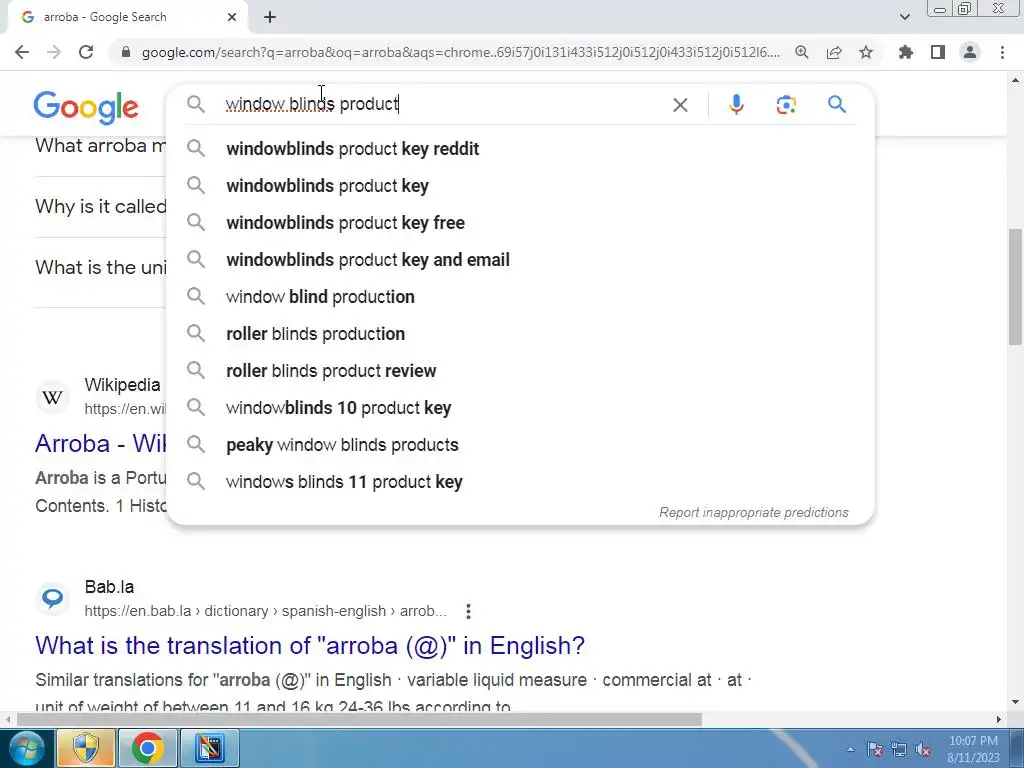1024x768 pixels.
Task: Select 'windowblinds 10 product key' suggestion
Action: pos(520,408)
